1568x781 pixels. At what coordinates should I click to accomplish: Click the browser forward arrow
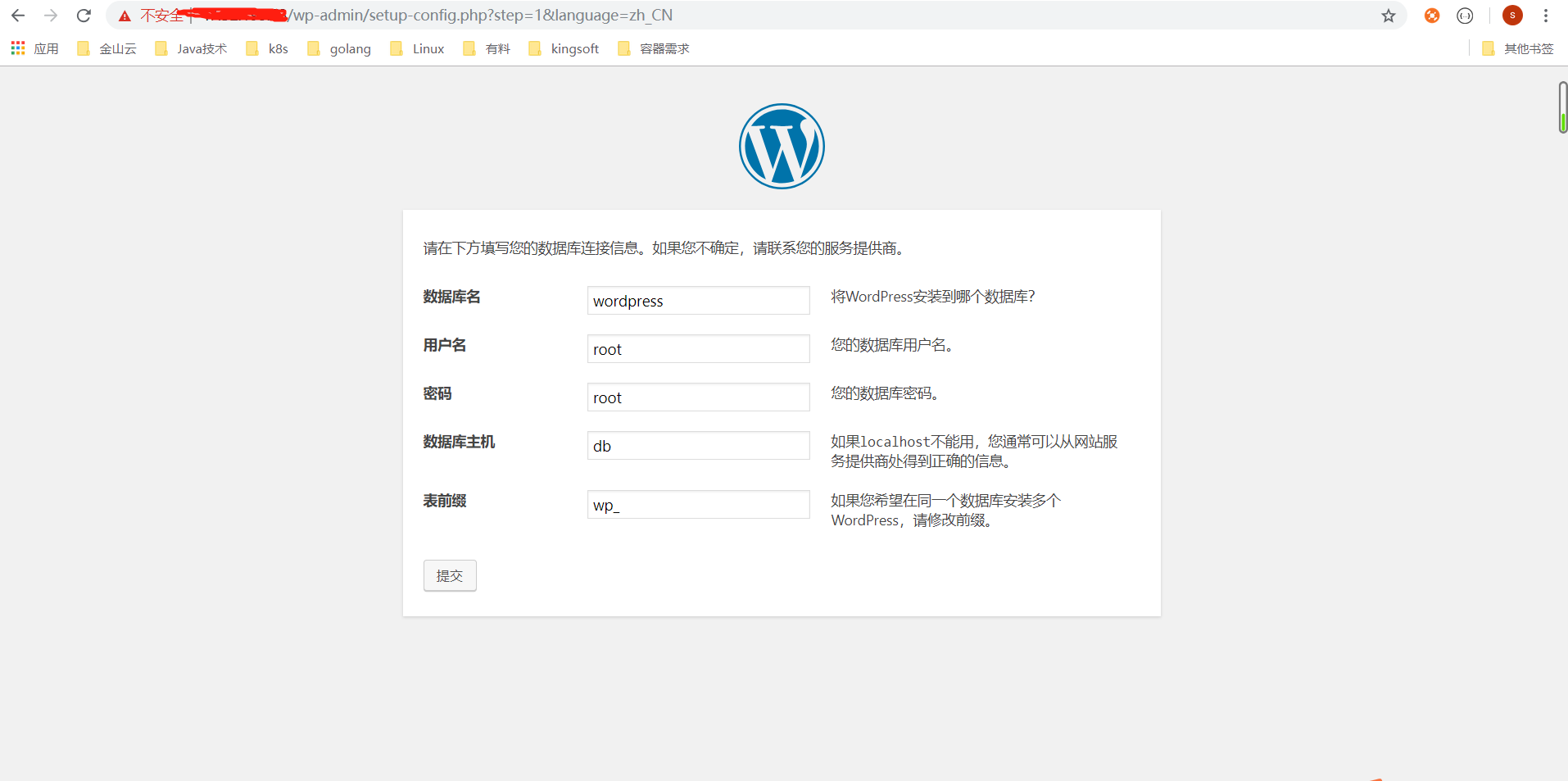pos(51,16)
